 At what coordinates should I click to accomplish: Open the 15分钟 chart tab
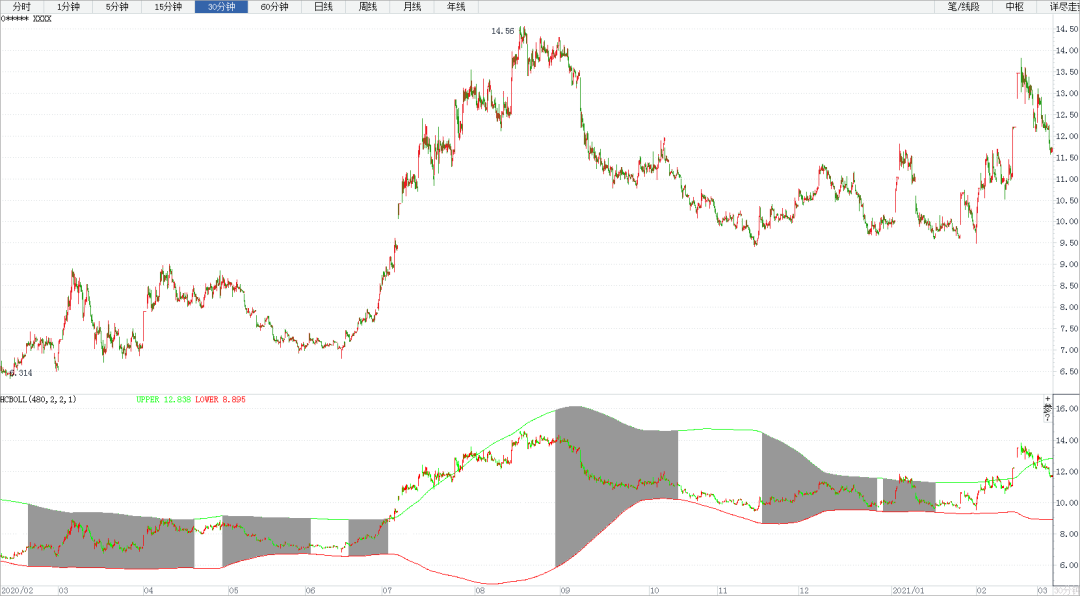click(x=168, y=7)
